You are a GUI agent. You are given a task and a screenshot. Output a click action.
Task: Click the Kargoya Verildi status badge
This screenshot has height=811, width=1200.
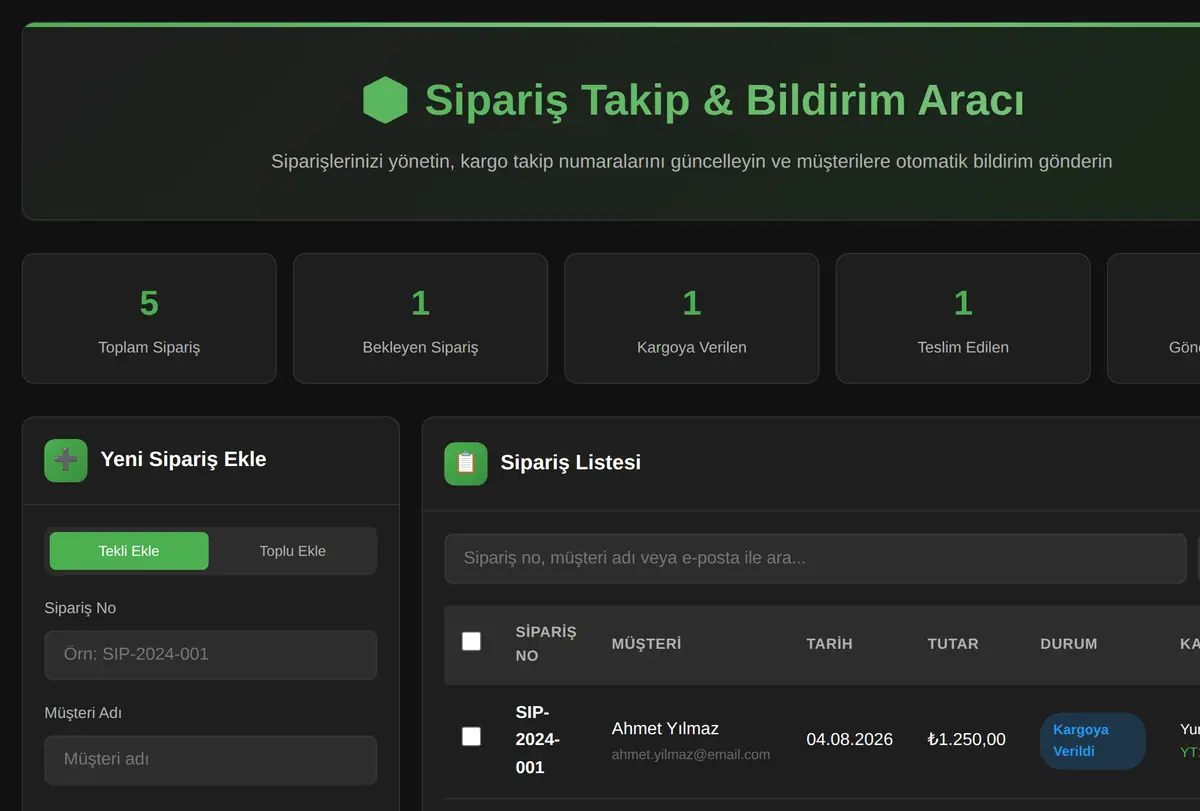pos(1093,741)
